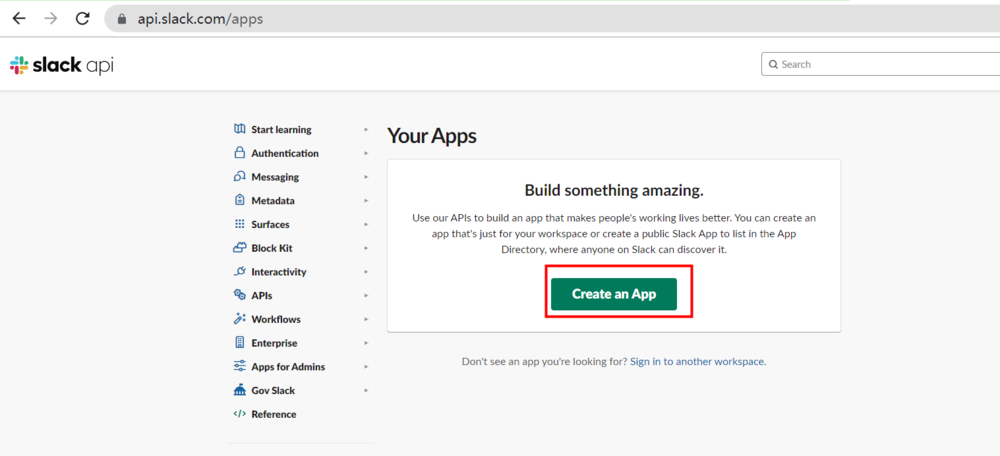The width and height of the screenshot is (1000, 456).
Task: Click the Interactivity plug icon
Action: point(240,272)
